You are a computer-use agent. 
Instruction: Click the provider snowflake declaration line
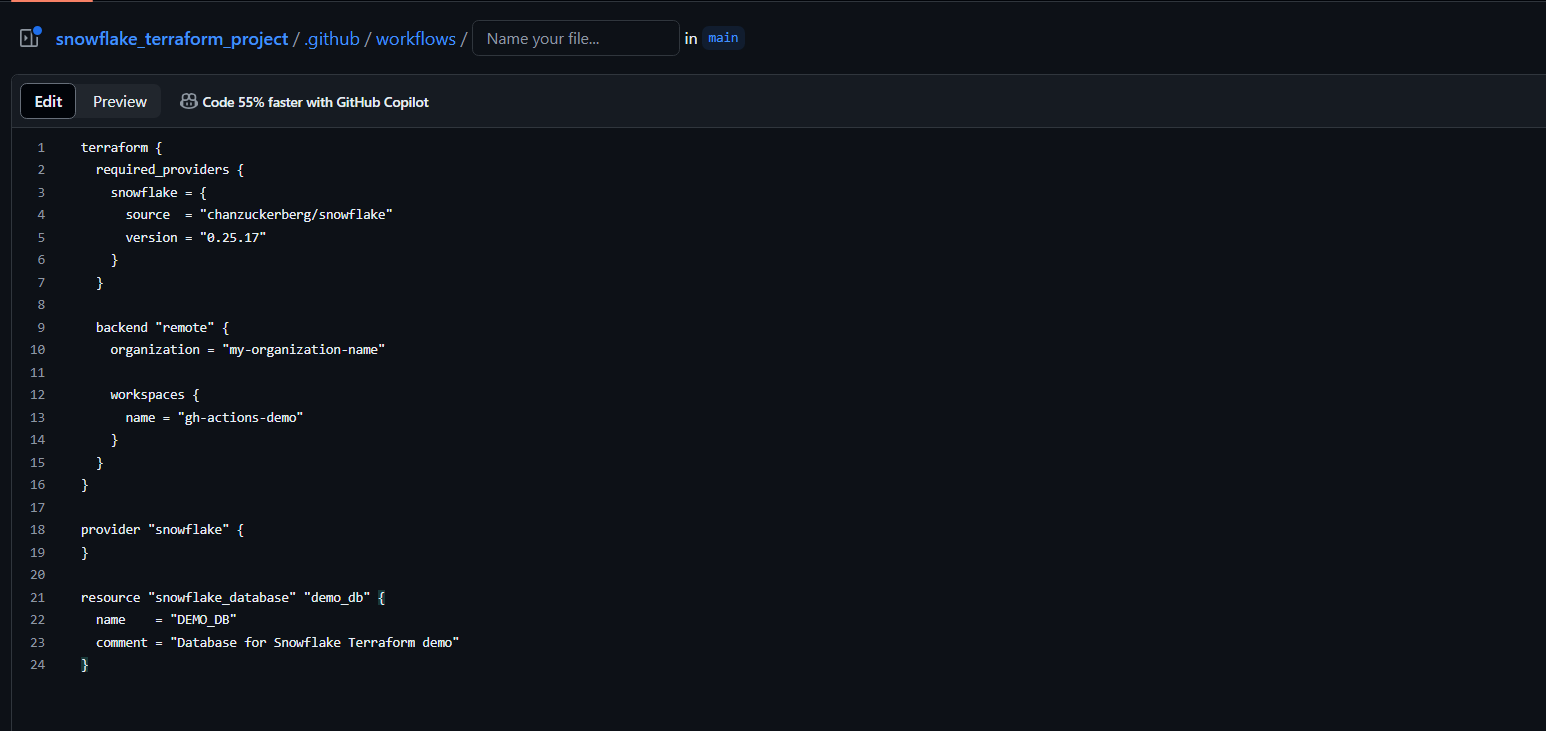pos(160,529)
